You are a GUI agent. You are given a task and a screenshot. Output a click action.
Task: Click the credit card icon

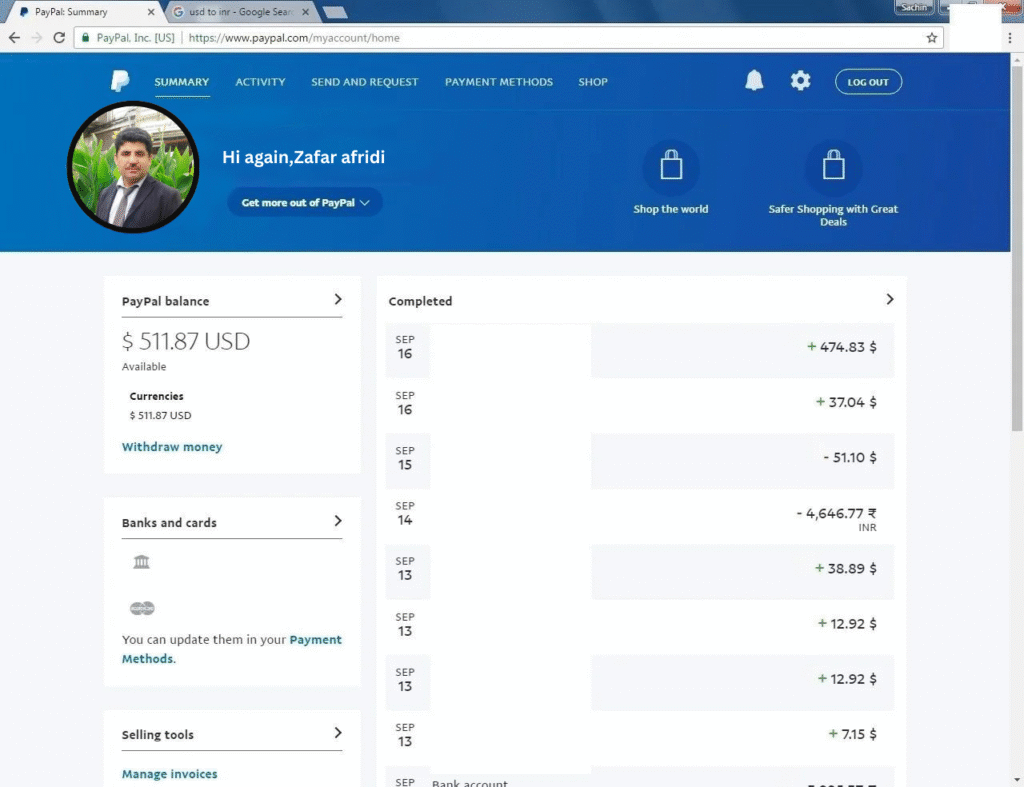point(142,608)
